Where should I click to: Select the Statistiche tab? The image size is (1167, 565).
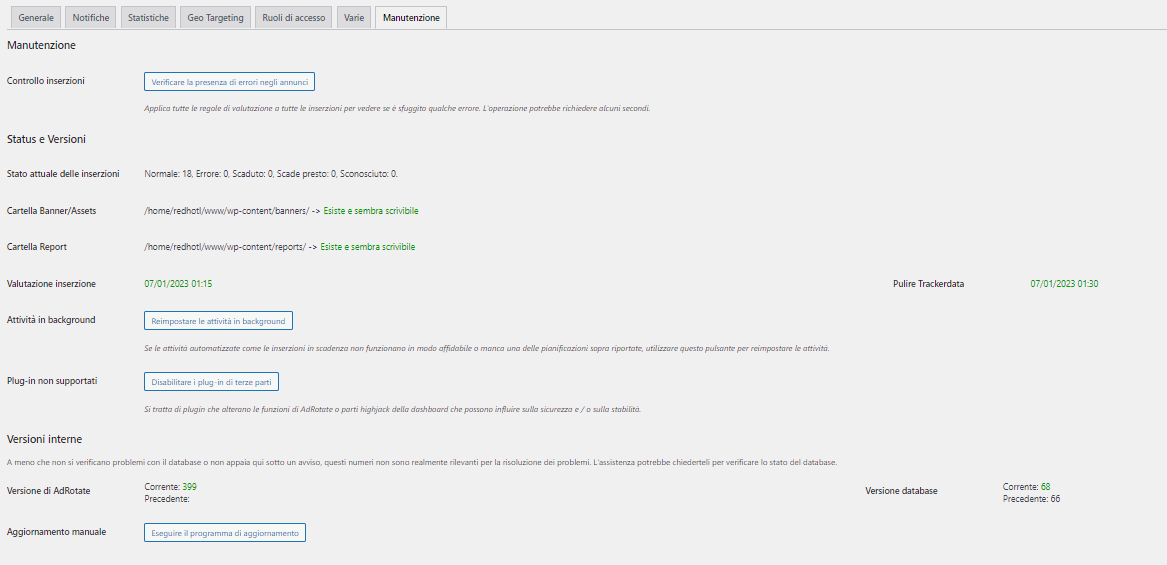(148, 18)
